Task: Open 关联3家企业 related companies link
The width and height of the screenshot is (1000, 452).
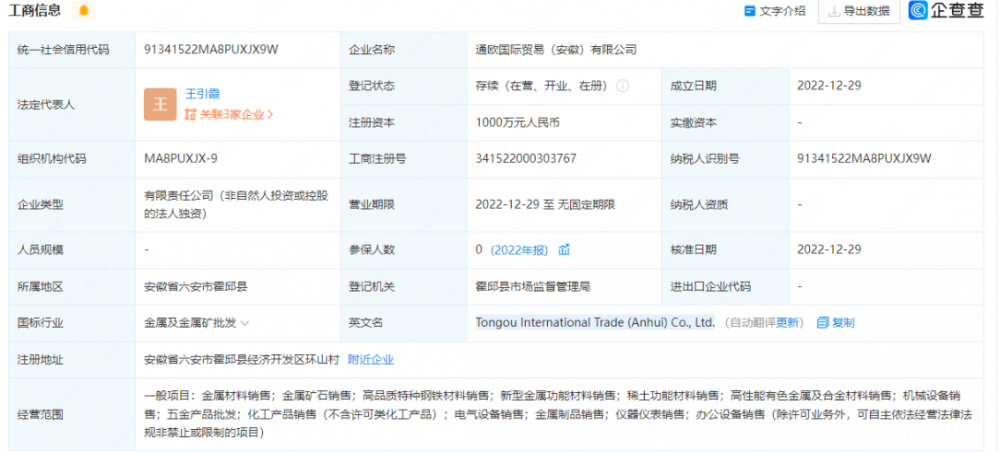Action: tap(229, 115)
